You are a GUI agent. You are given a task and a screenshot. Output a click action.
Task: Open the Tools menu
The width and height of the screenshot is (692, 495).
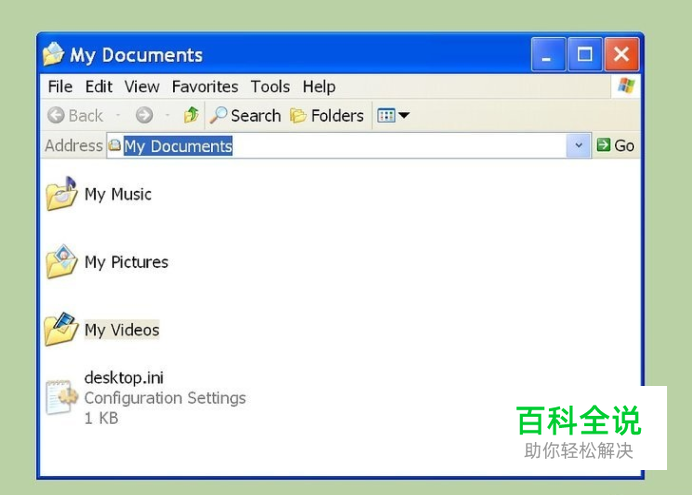point(270,86)
